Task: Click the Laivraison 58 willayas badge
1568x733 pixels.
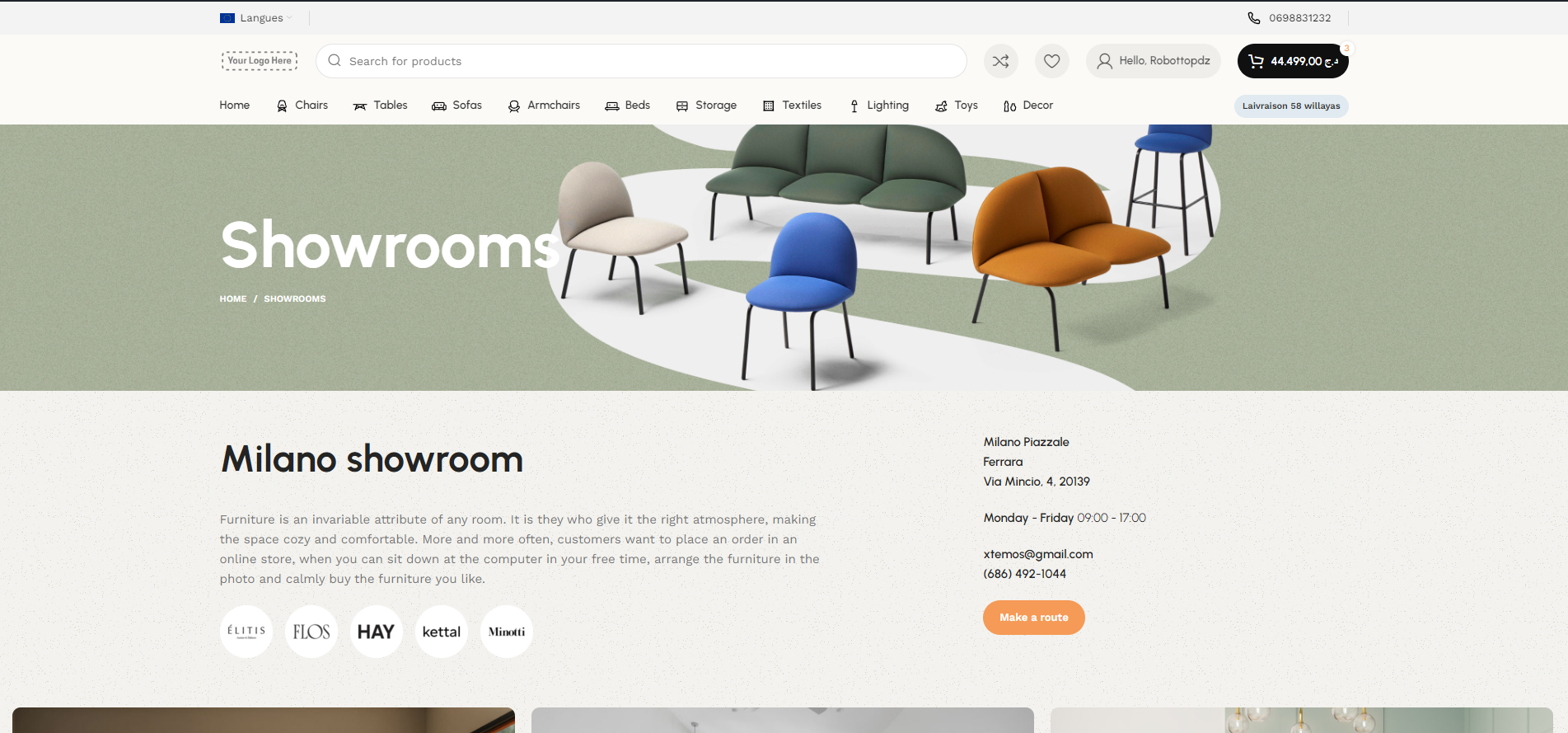Action: pyautogui.click(x=1291, y=106)
